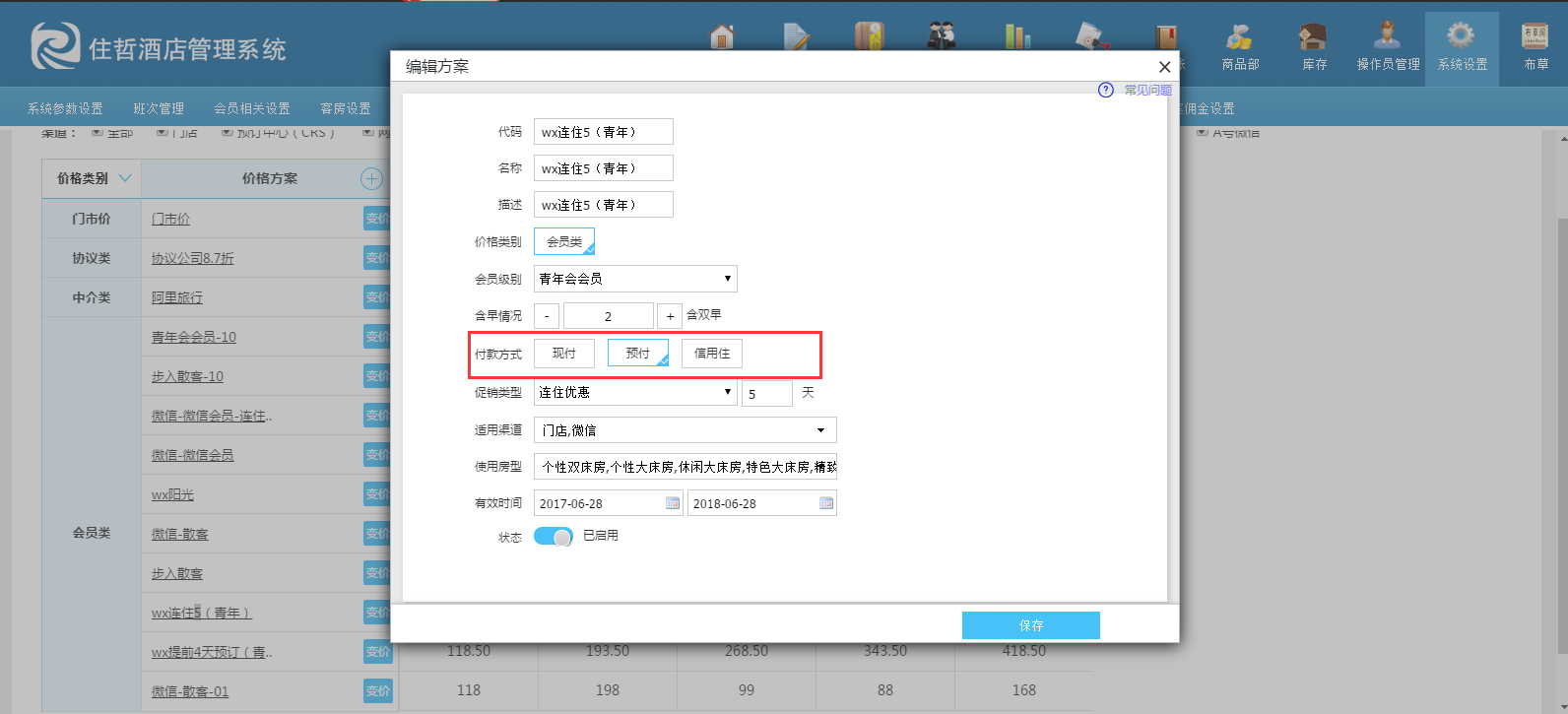Screen dimensions: 1568x714
Task: Switch to 会员相关设置 menu tab
Action: pyautogui.click(x=252, y=108)
